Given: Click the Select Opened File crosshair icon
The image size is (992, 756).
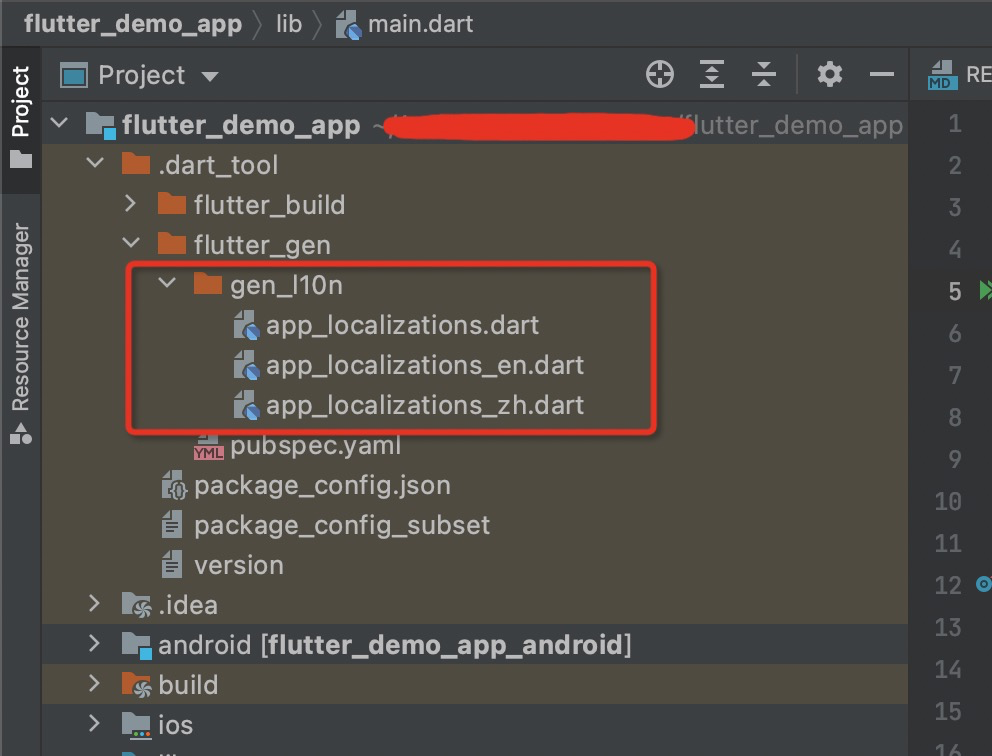Looking at the screenshot, I should click(660, 74).
